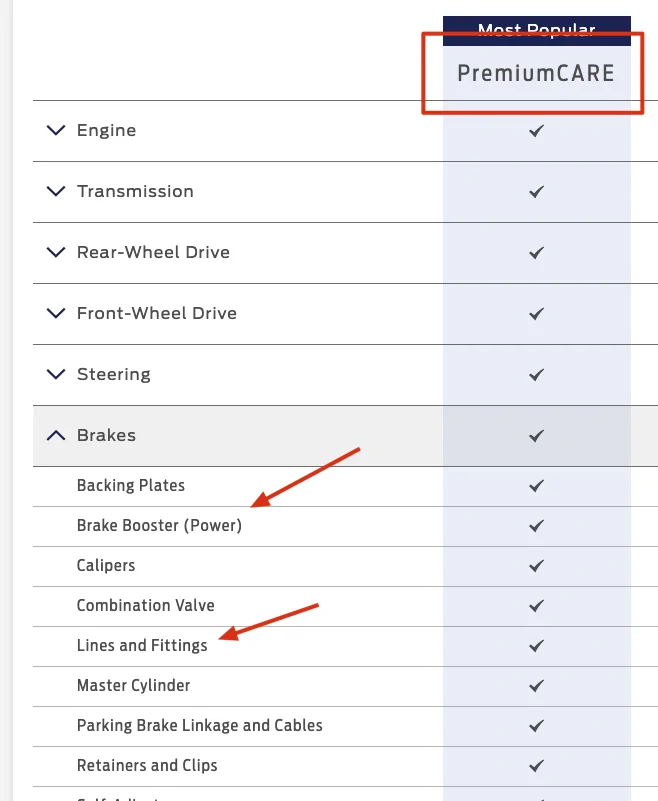Click the Steering coverage checkmark
This screenshot has height=801, width=658.
(536, 374)
